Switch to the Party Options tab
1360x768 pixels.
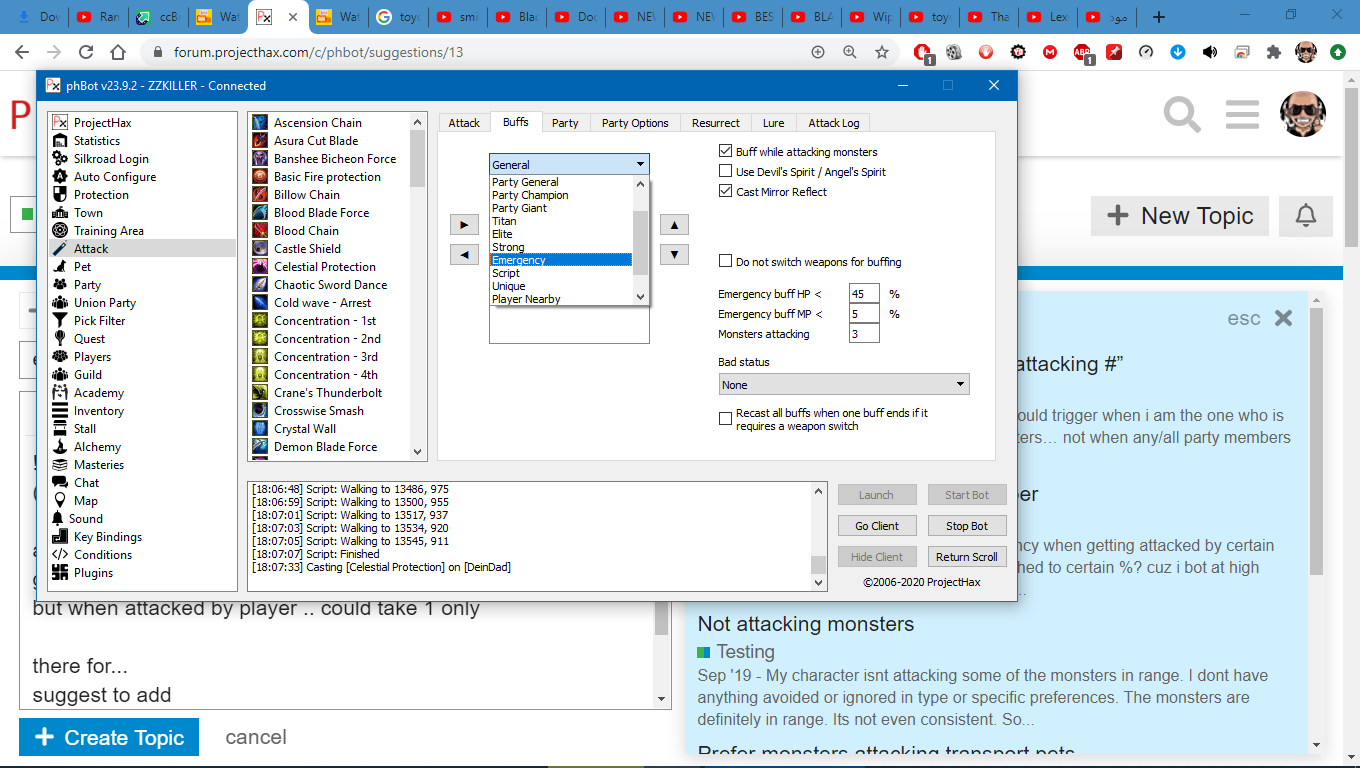pos(635,123)
